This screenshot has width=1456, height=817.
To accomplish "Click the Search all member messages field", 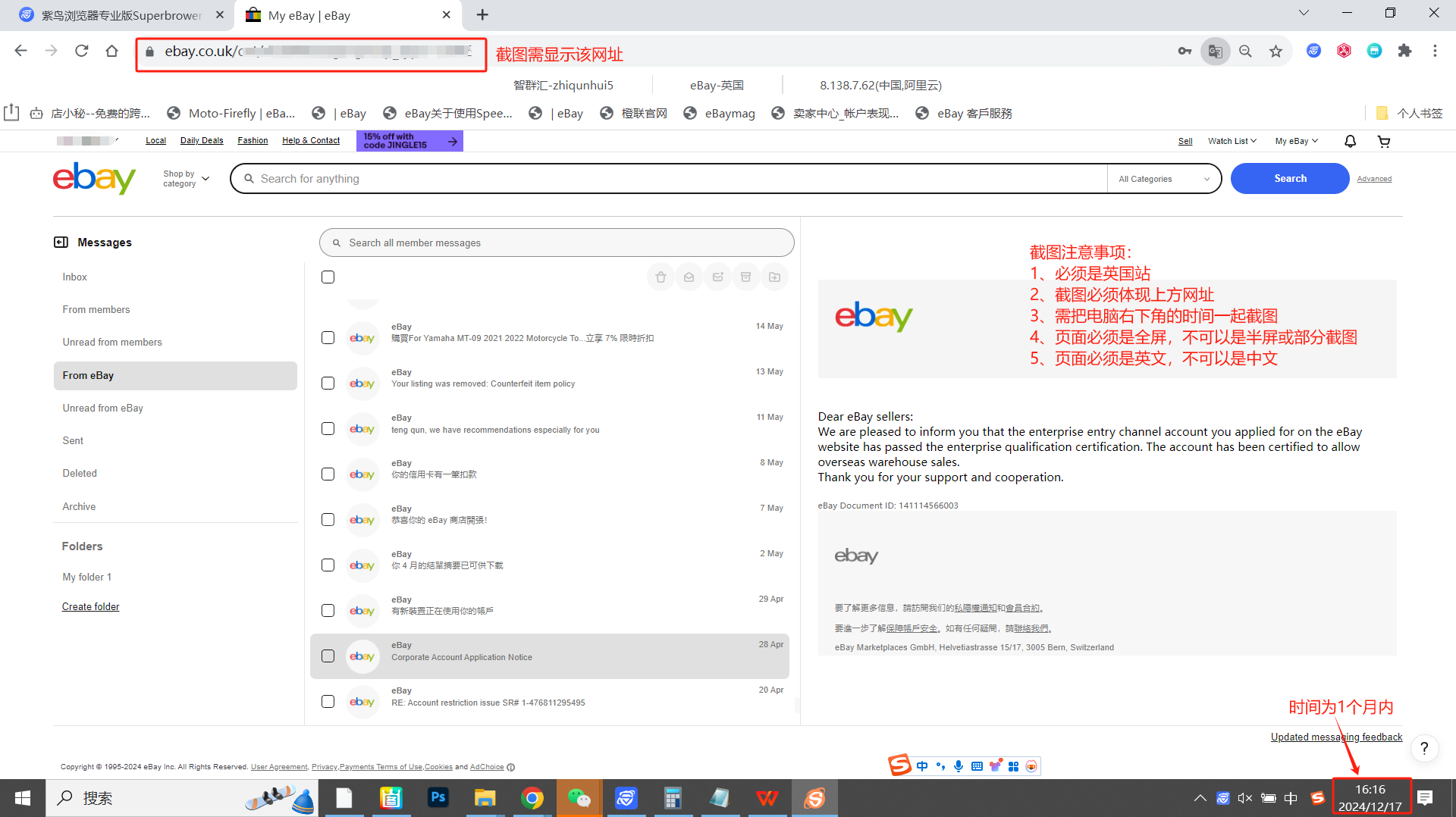I will coord(557,243).
